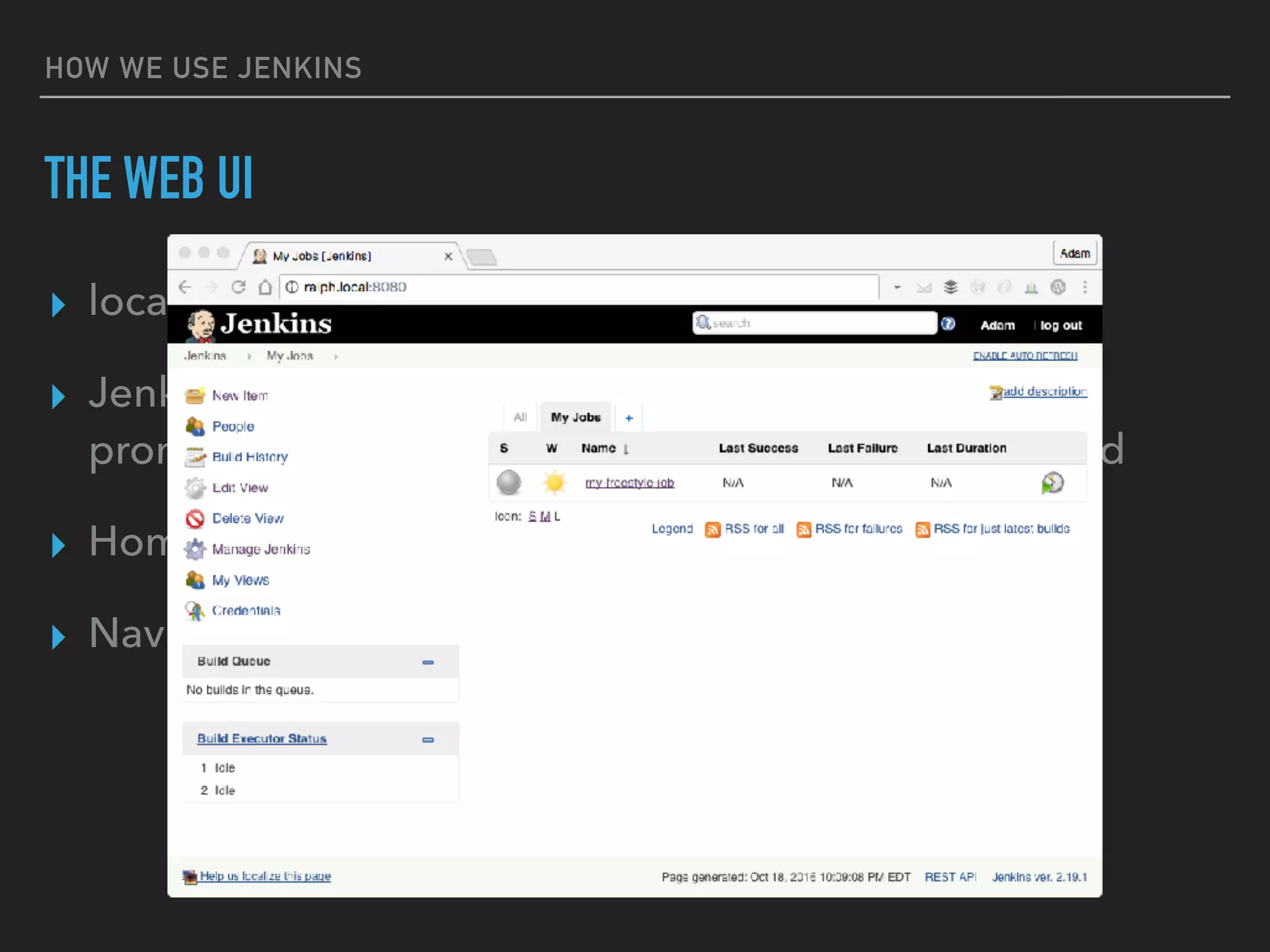Image resolution: width=1270 pixels, height=952 pixels.
Task: Click the My Views icon
Action: 195,580
